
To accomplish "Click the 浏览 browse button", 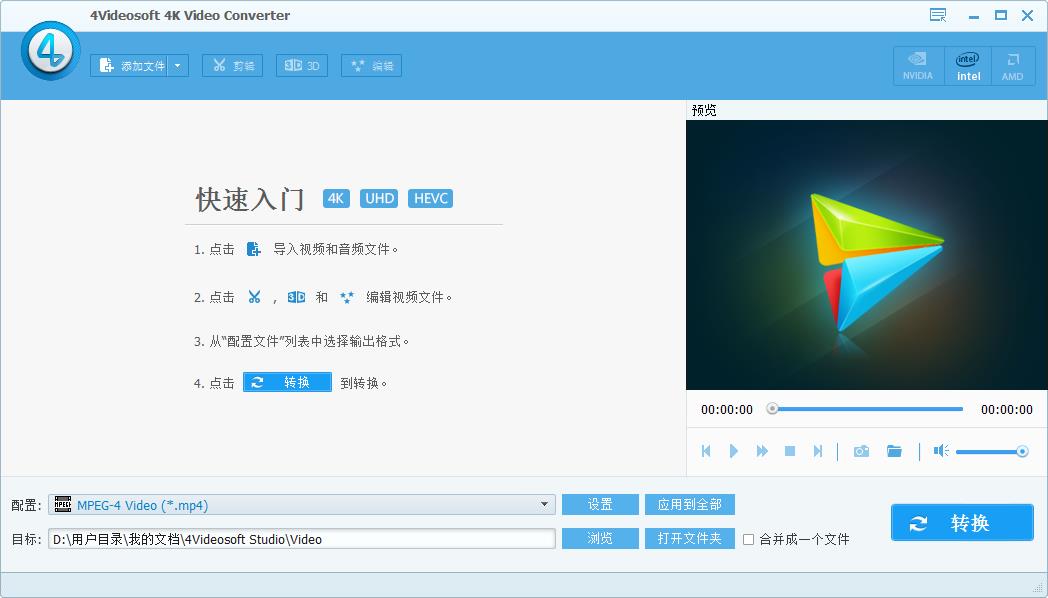I will [600, 539].
